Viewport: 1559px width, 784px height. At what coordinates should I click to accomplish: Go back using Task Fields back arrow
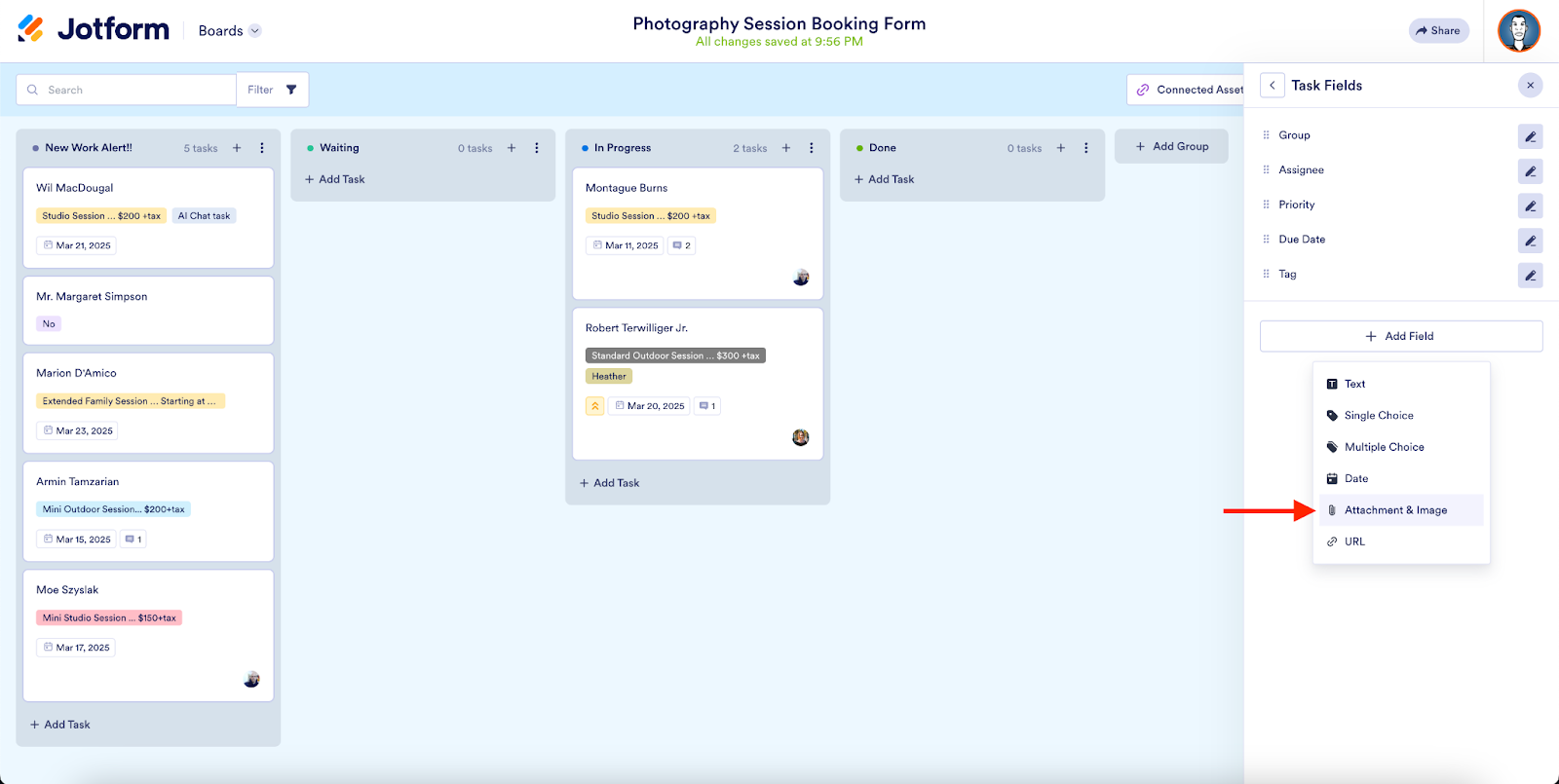pyautogui.click(x=1272, y=86)
